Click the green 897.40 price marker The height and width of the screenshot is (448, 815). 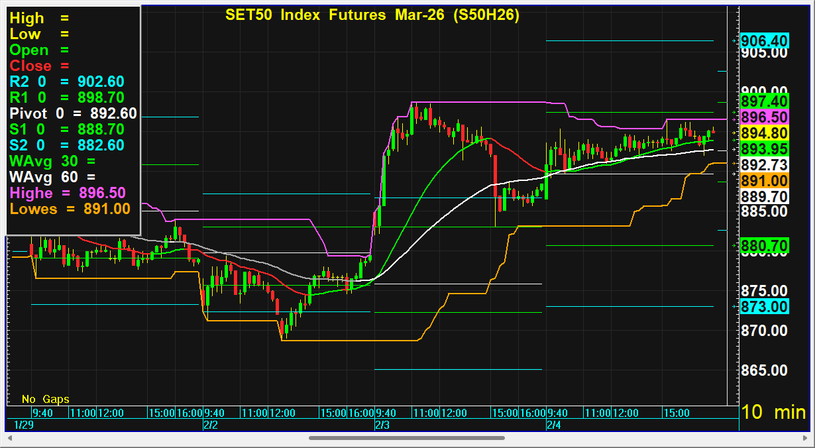pyautogui.click(x=763, y=102)
